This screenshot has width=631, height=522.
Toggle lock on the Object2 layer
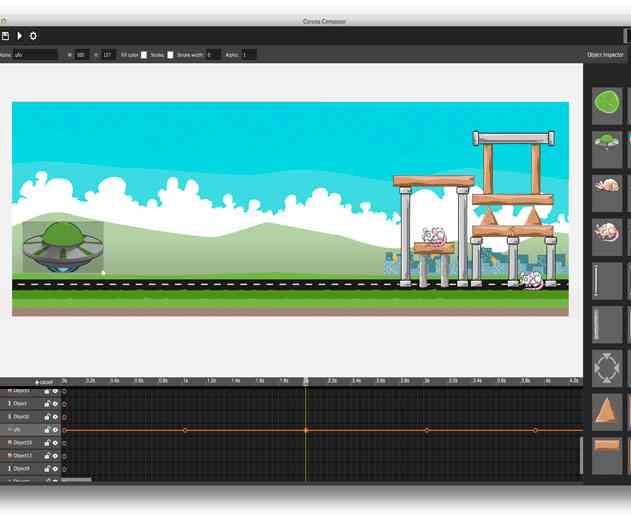pos(47,417)
